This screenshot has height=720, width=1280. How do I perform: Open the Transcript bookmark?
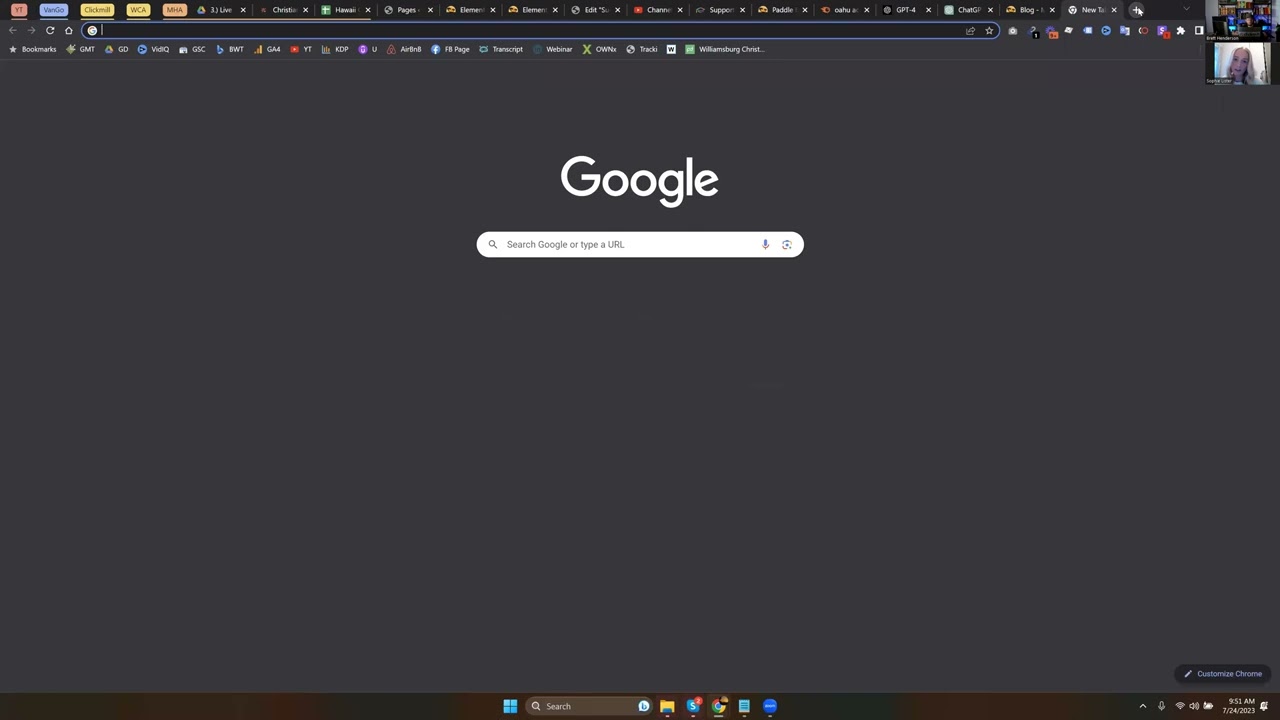click(501, 49)
